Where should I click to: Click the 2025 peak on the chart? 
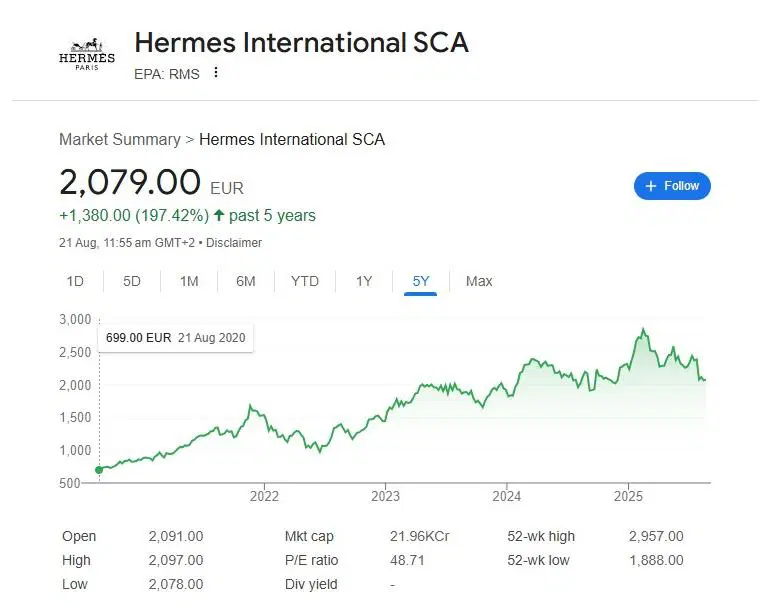point(644,330)
